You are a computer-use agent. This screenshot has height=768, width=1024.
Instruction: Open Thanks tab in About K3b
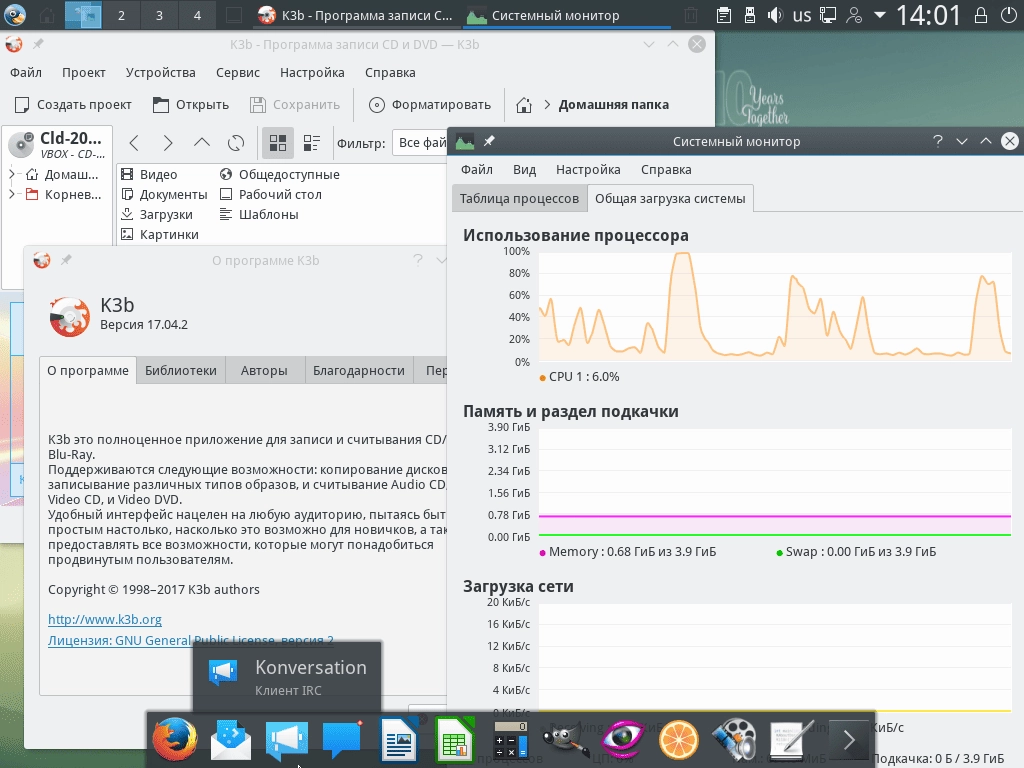point(359,370)
